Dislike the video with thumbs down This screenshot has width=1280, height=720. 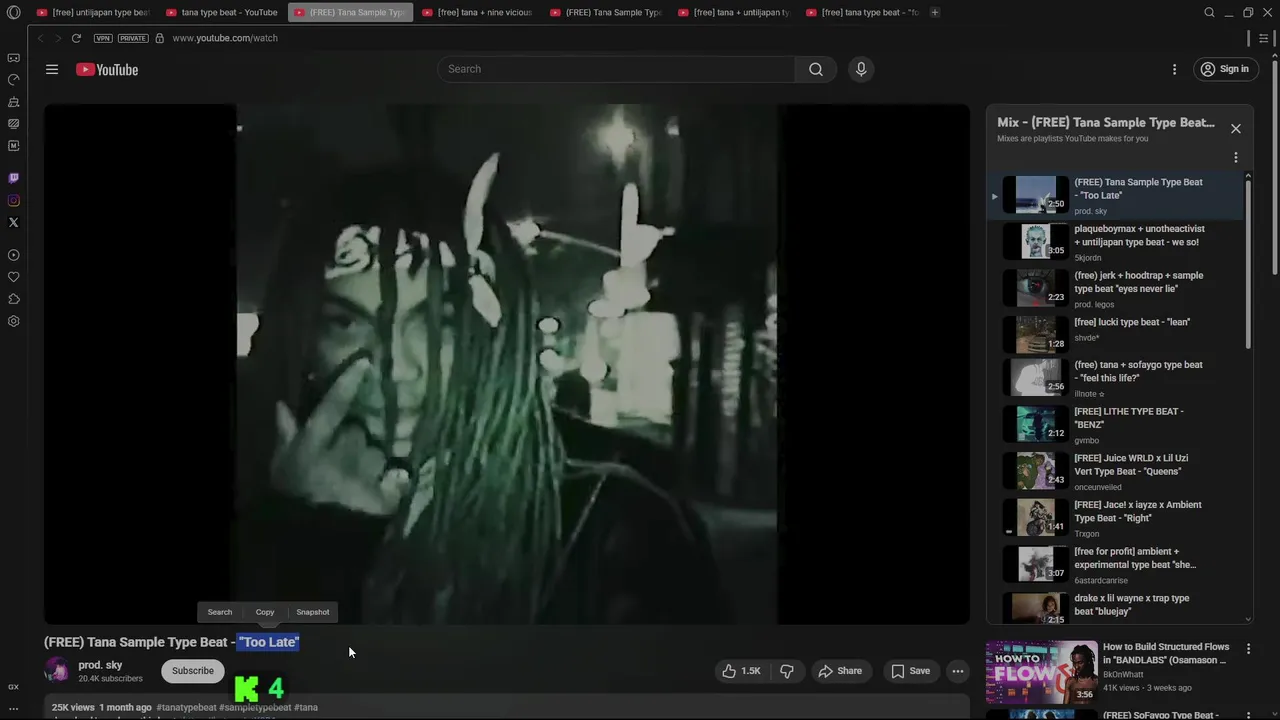tap(787, 671)
